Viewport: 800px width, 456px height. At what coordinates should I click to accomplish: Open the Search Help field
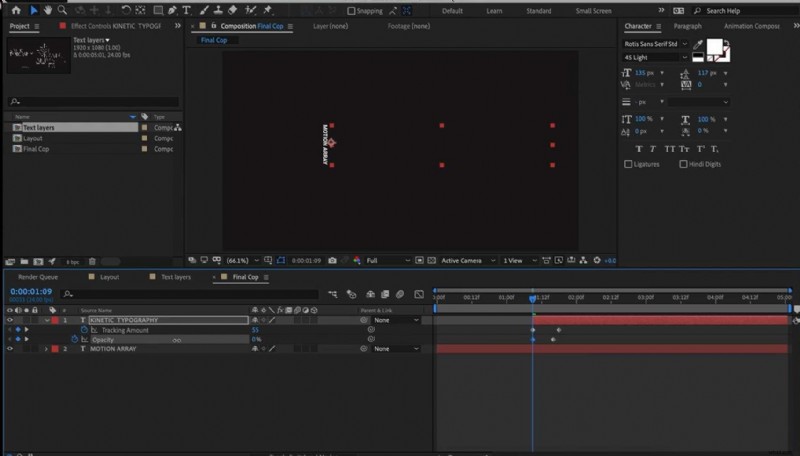(745, 11)
